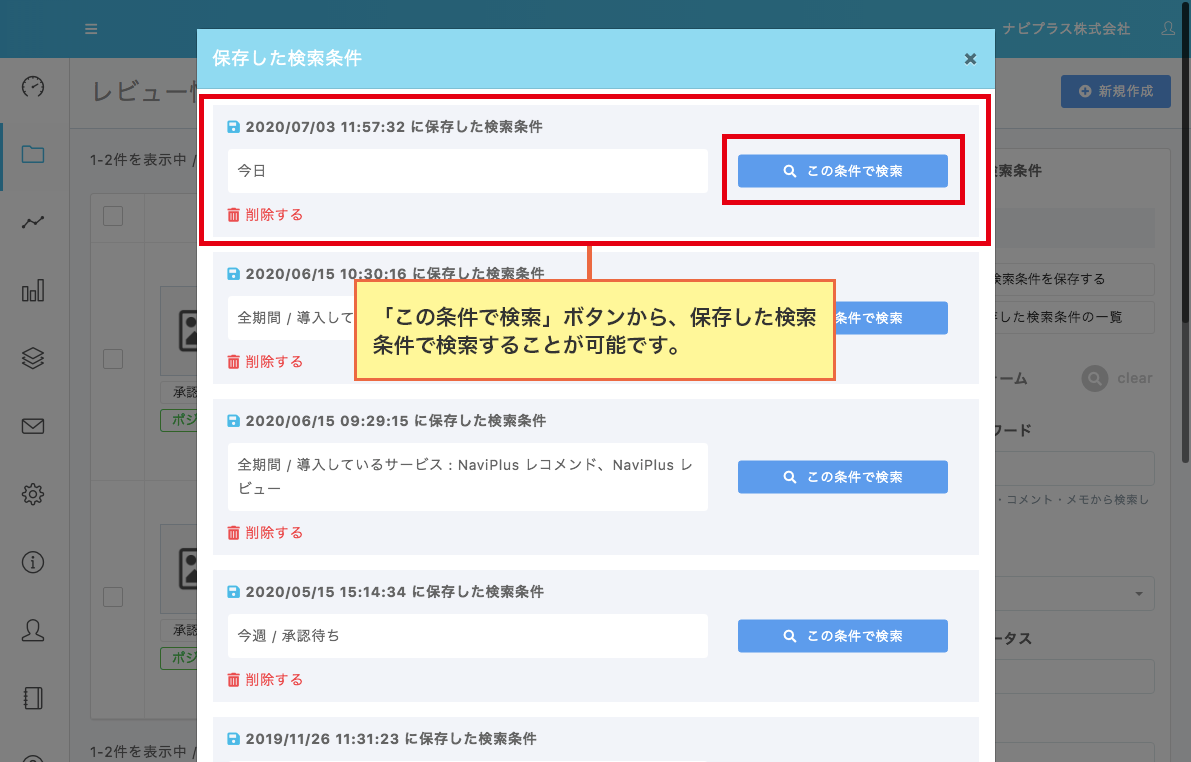1191x762 pixels.
Task: Click the keyword input field in search panel
Action: coord(1075,469)
